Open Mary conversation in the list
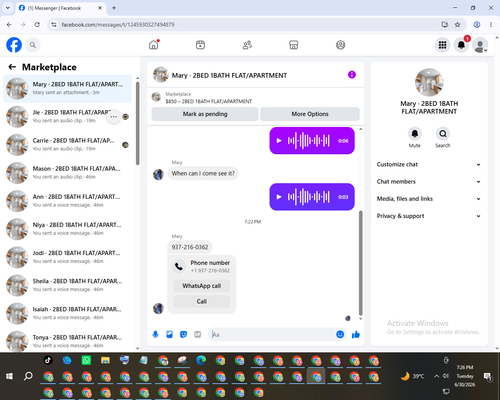This screenshot has height=400, width=500. (x=68, y=89)
